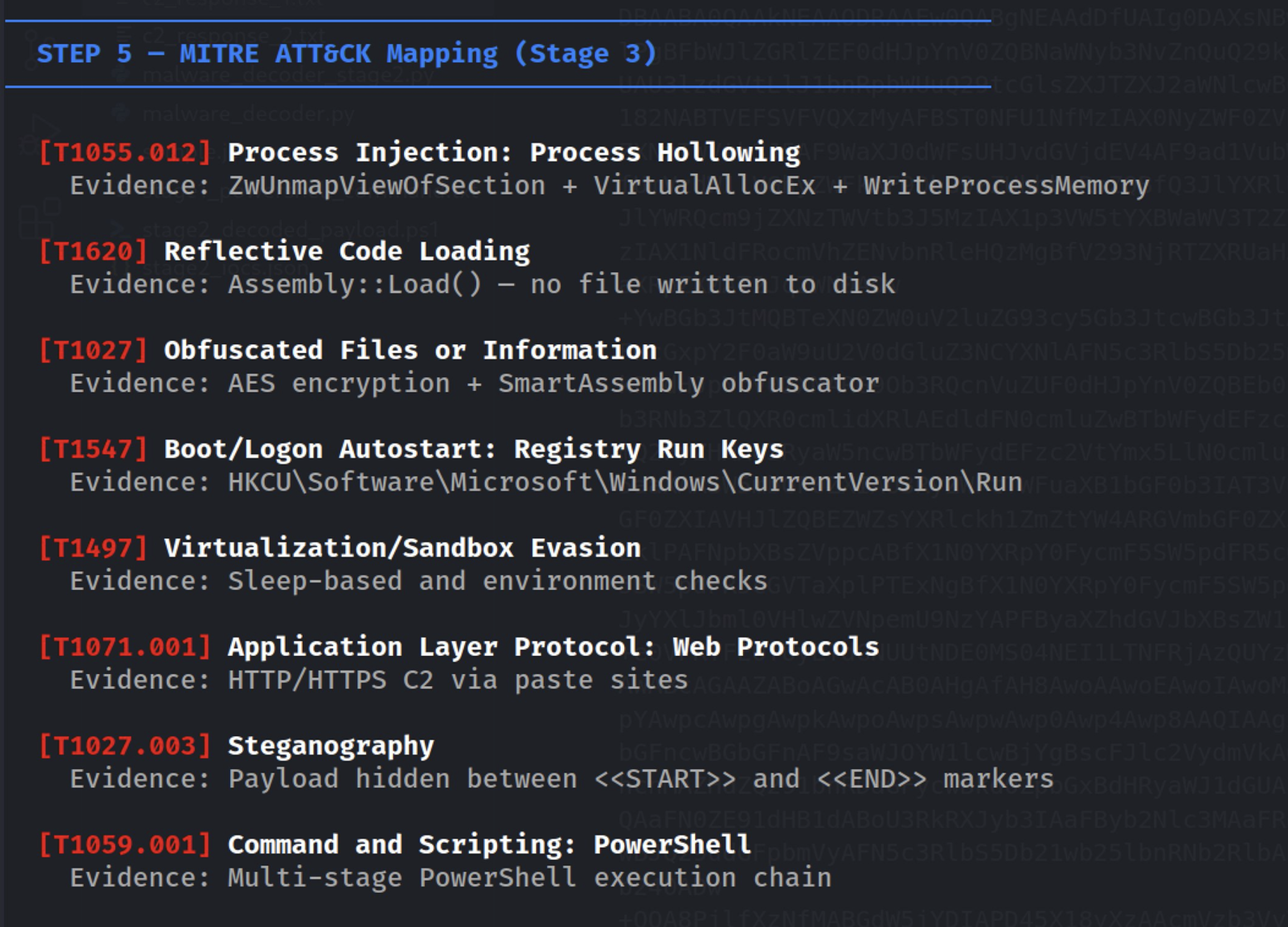Click the T1497 technique ID
The image size is (1288, 927).
[x=93, y=548]
